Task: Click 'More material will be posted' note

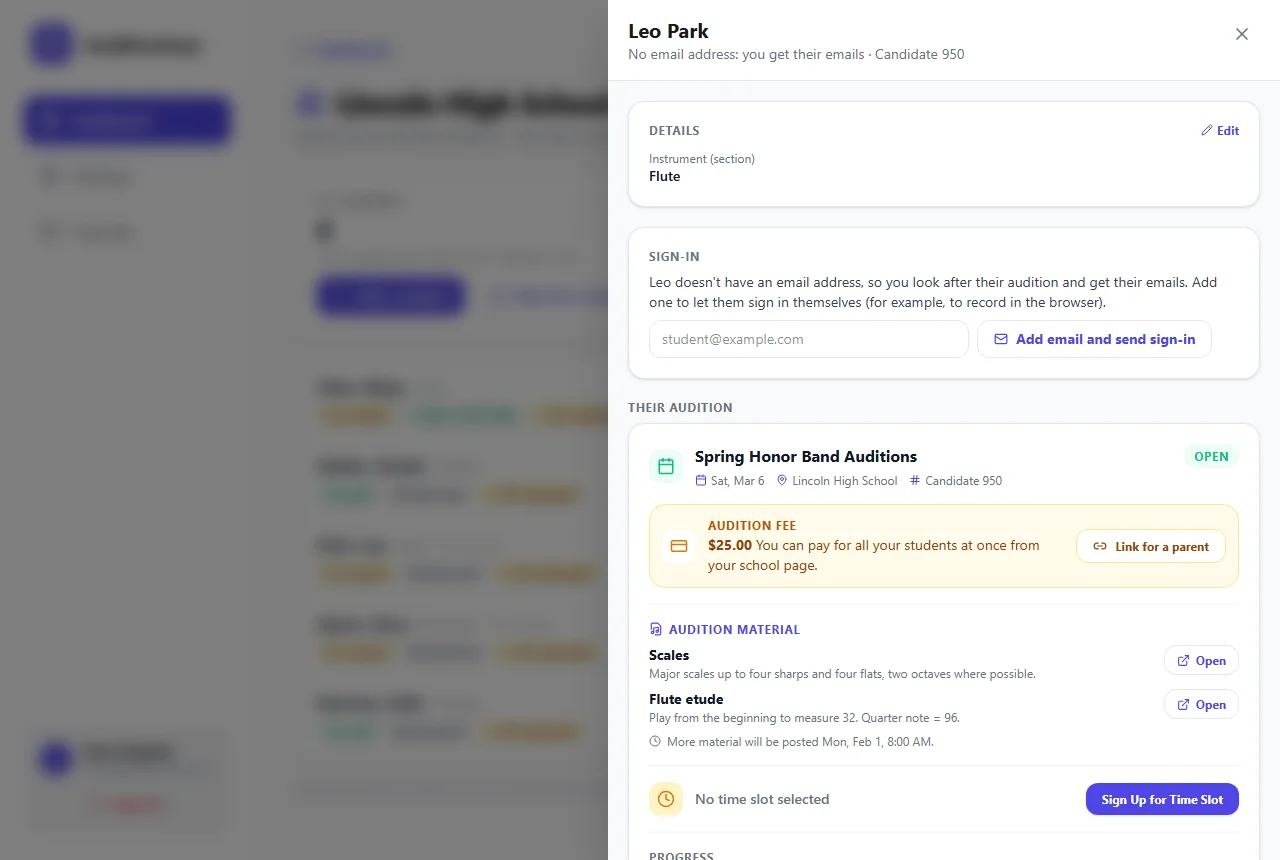Action: coord(800,742)
